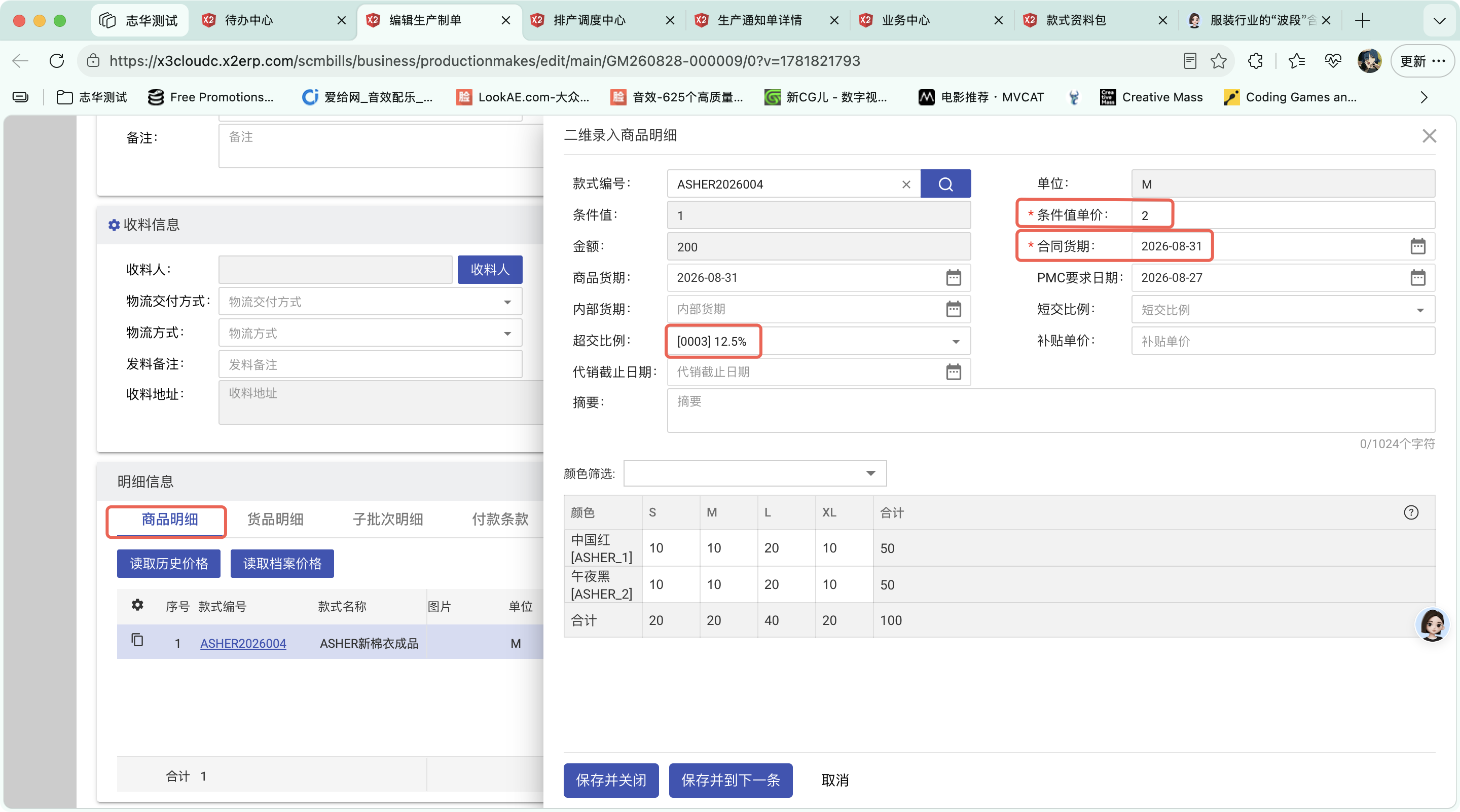Click the blue style number search icon

pos(945,184)
